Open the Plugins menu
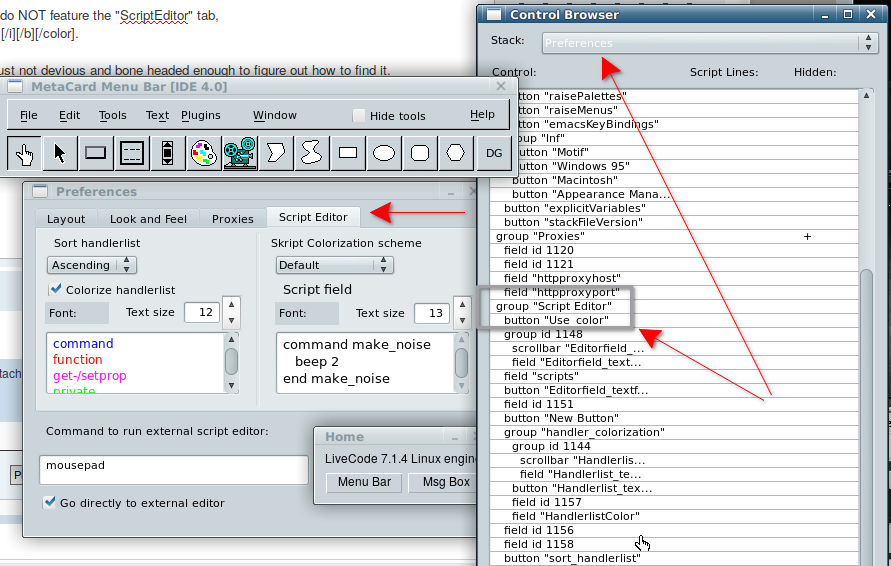This screenshot has width=891, height=566. coord(201,115)
